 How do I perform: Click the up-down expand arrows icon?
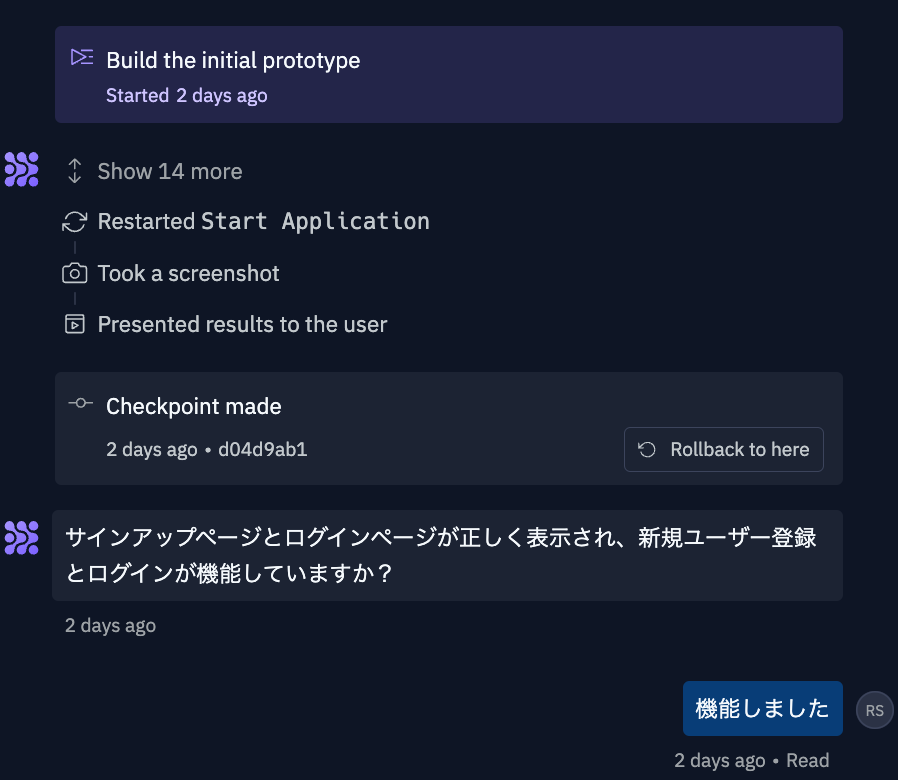pyautogui.click(x=74, y=171)
